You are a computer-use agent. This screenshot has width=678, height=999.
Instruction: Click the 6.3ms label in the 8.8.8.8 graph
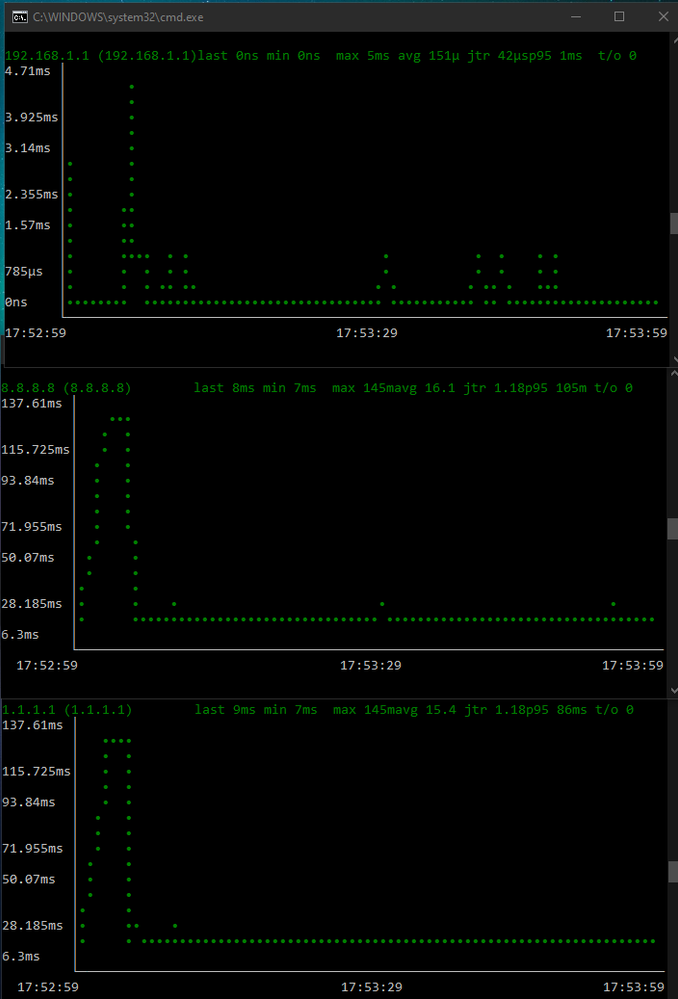pos(20,635)
